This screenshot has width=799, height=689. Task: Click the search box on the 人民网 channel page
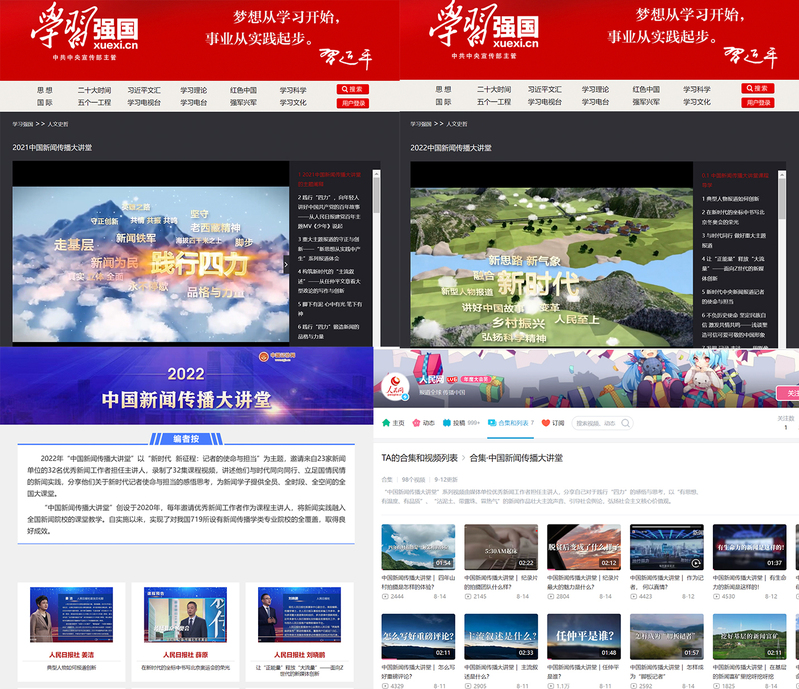[602, 423]
